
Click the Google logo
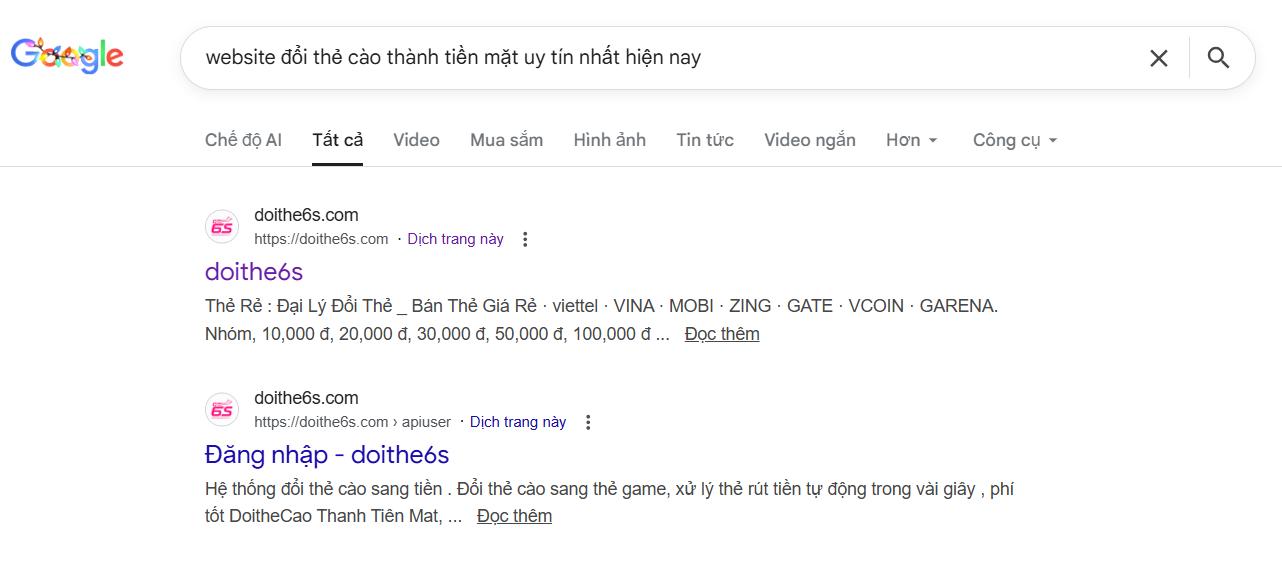pos(67,55)
